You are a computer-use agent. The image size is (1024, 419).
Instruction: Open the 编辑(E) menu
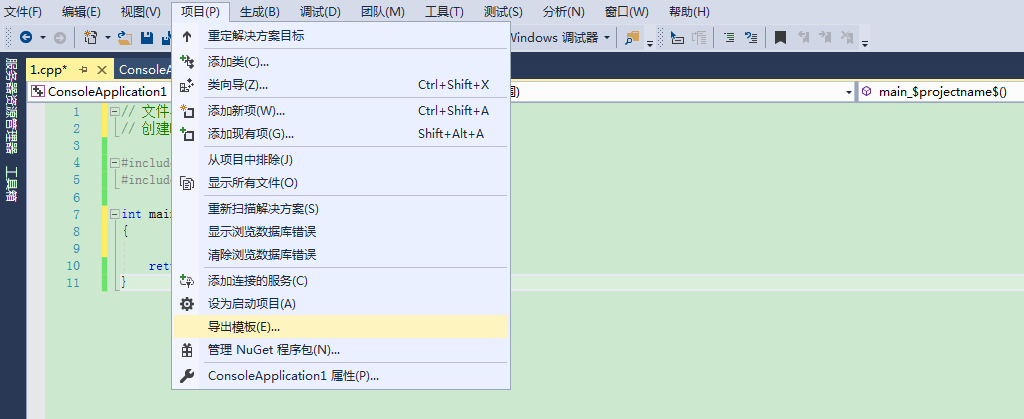[x=82, y=12]
